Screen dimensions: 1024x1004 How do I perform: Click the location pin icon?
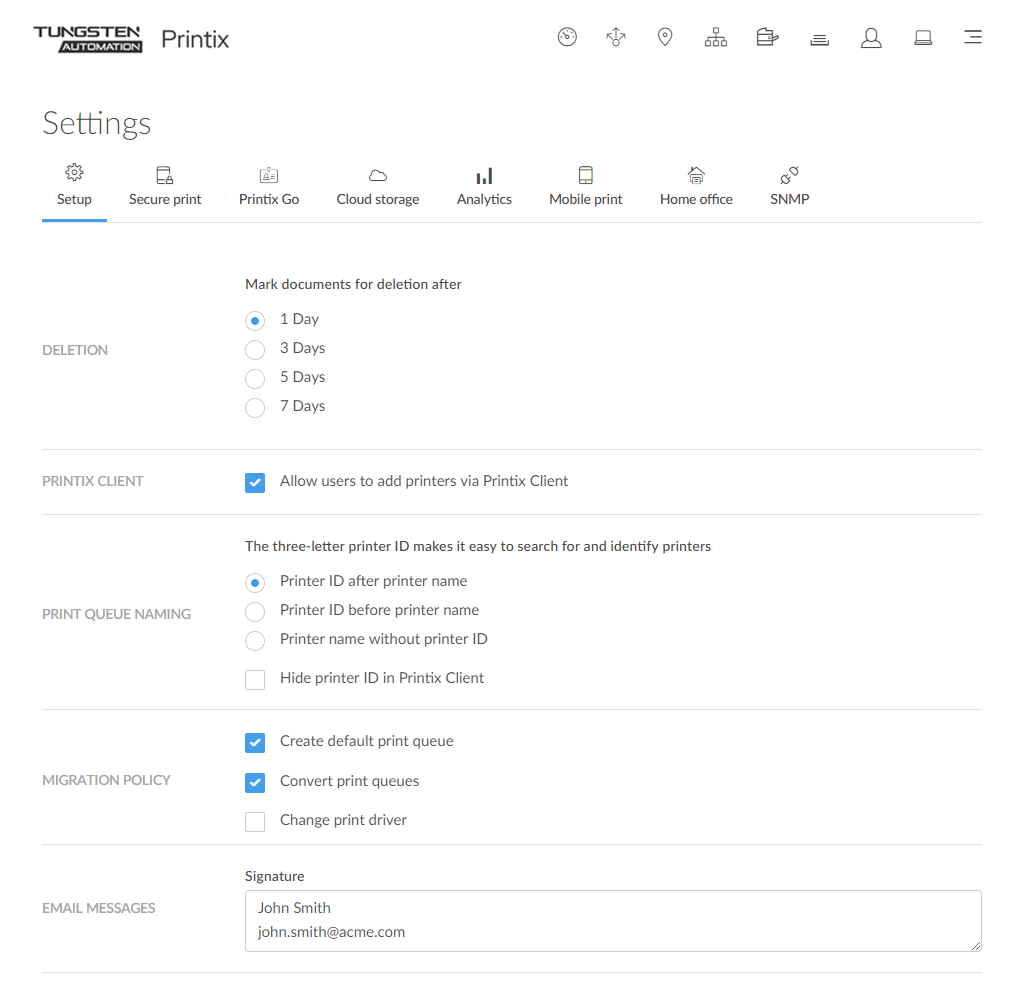[664, 38]
